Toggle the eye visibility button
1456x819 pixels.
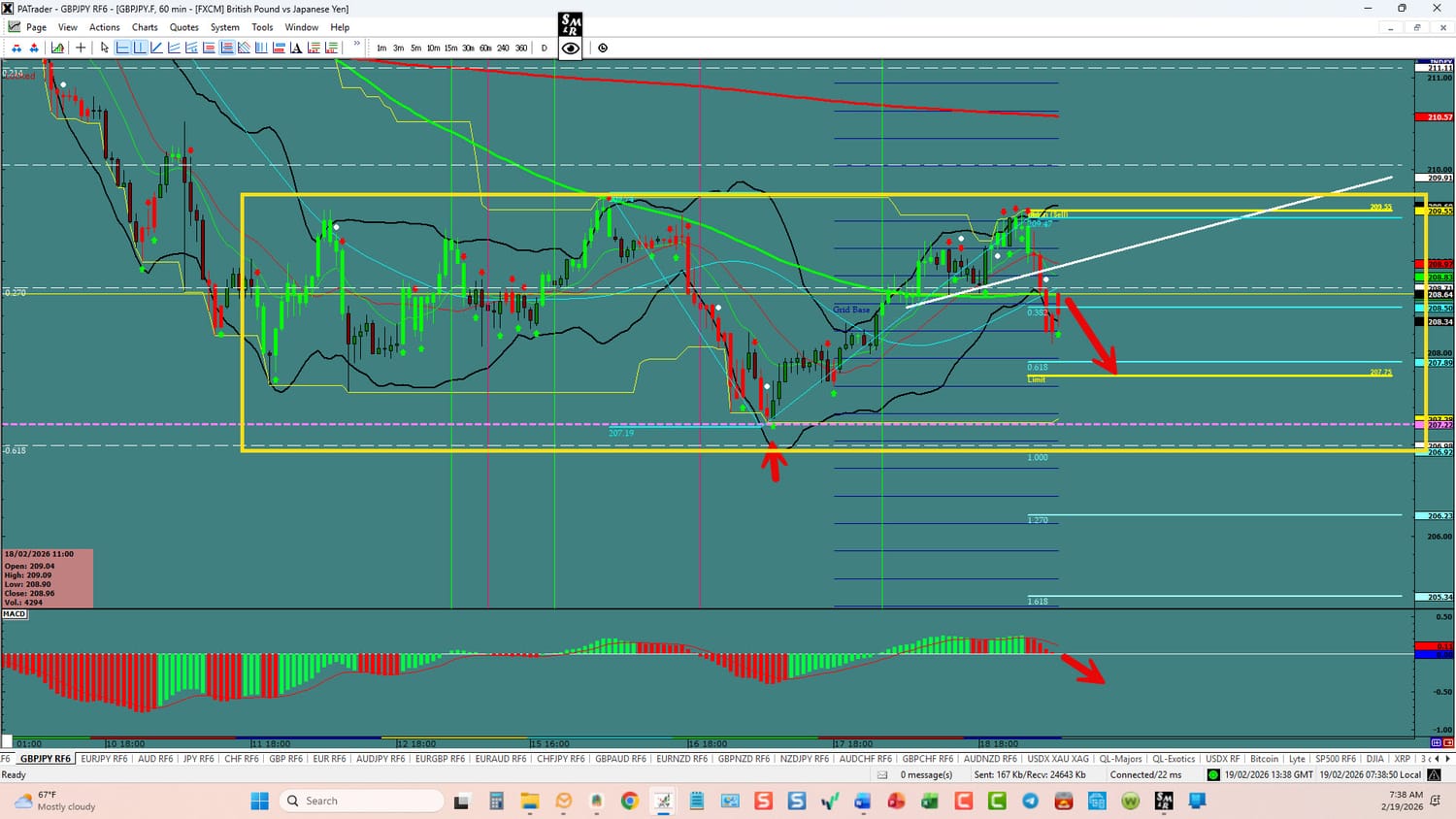[571, 48]
